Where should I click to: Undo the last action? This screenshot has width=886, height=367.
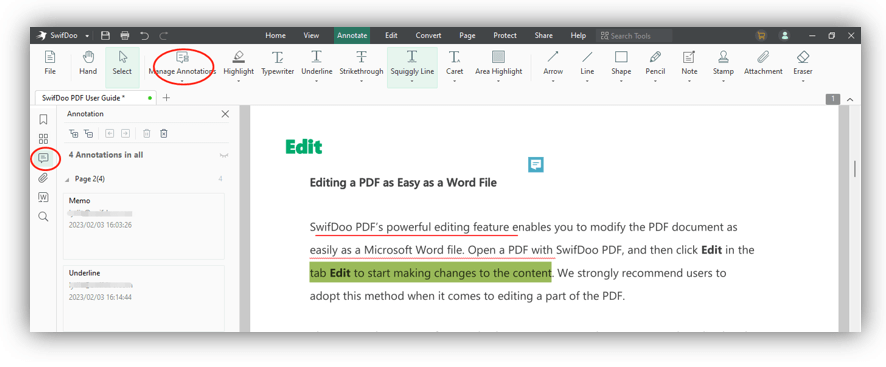145,36
